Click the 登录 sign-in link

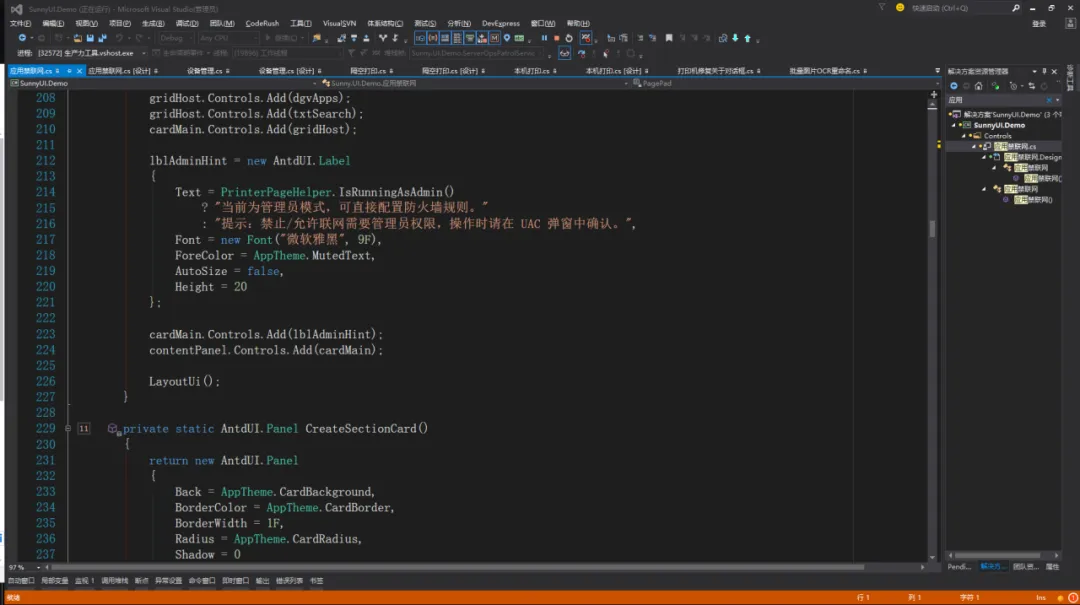click(1039, 24)
